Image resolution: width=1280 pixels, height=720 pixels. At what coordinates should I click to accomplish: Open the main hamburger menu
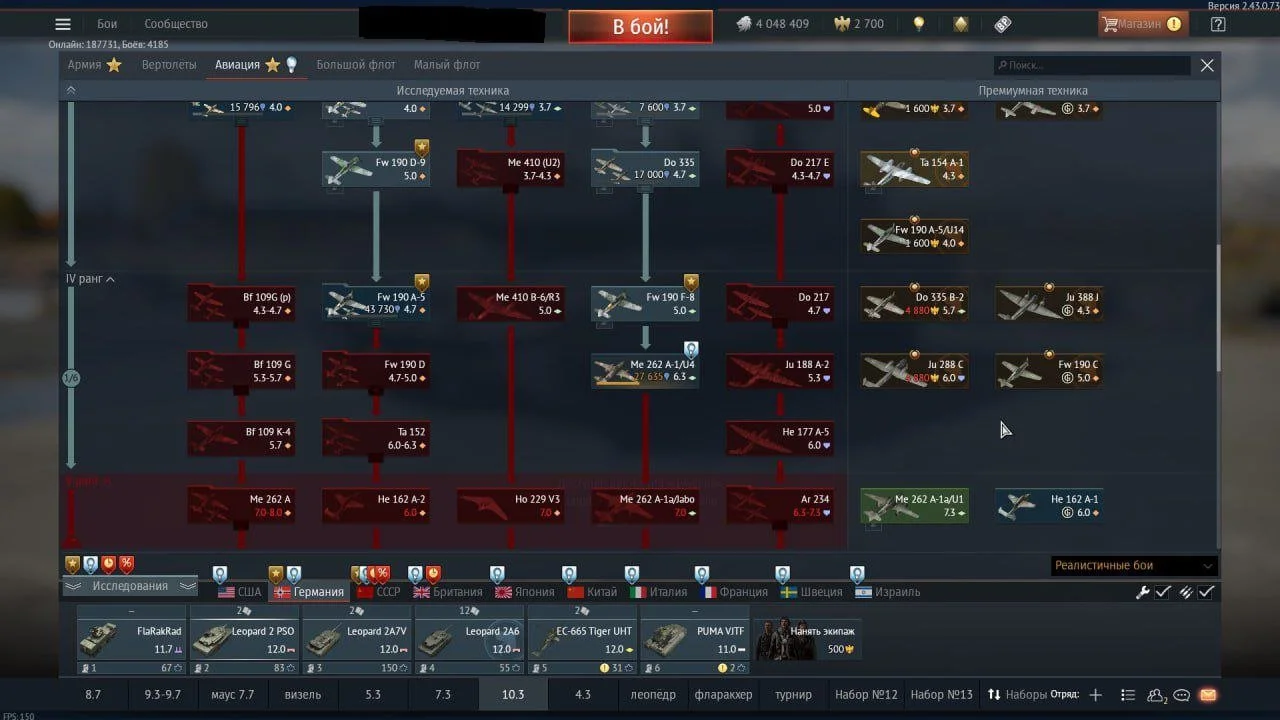(x=63, y=24)
